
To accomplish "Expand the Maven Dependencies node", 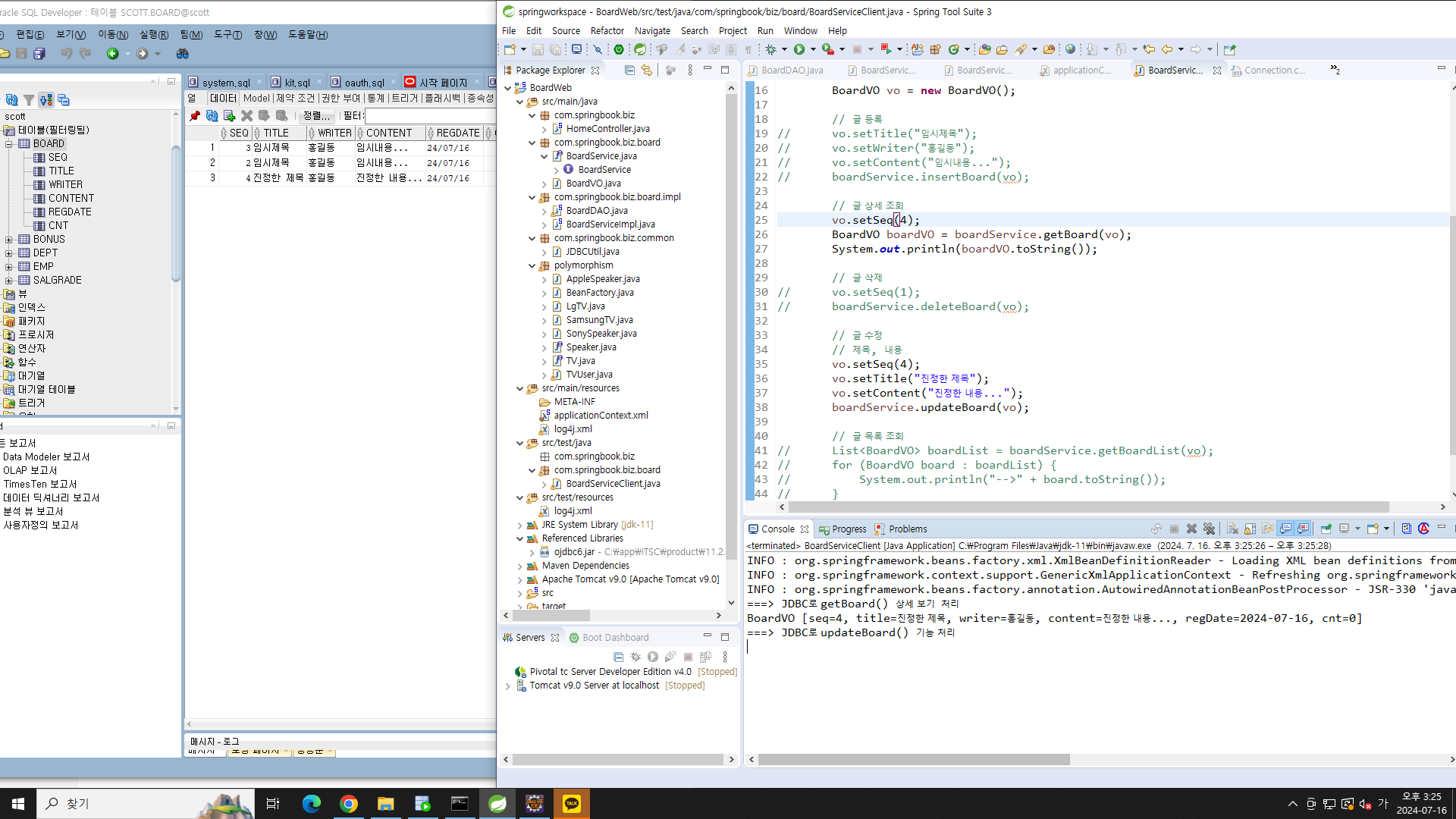I will point(519,566).
